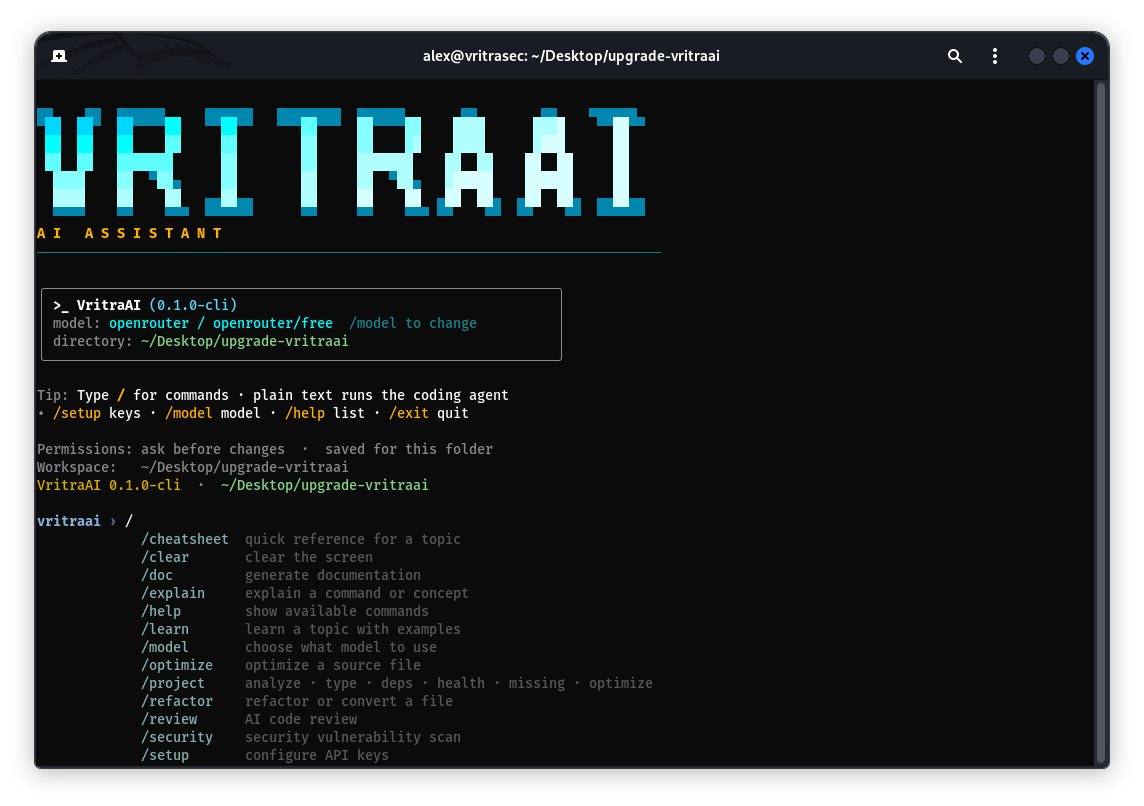This screenshot has height=806, width=1144.
Task: Choose the /doc command in list
Action: point(157,575)
